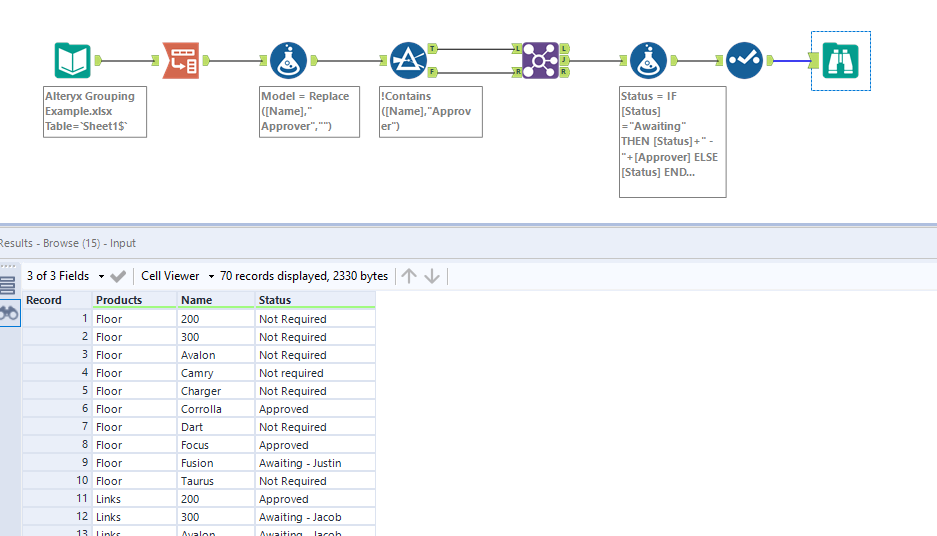Click the Model = Replace annotation box
This screenshot has width=937, height=536.
pos(310,112)
